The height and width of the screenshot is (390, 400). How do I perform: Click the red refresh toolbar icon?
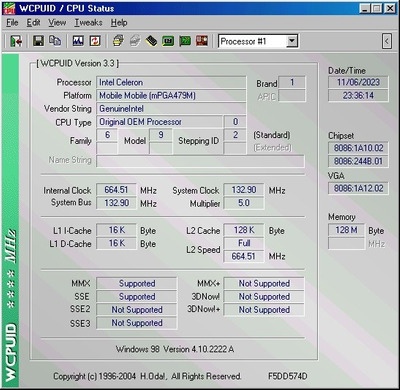95,41
